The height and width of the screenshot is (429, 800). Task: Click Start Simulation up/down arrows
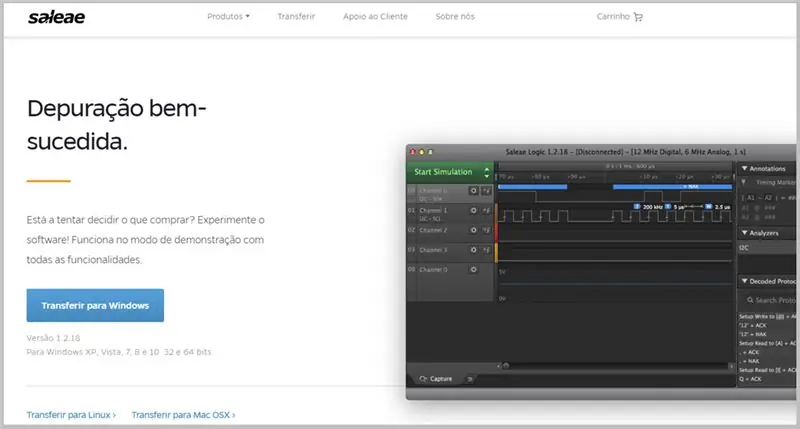coord(487,172)
